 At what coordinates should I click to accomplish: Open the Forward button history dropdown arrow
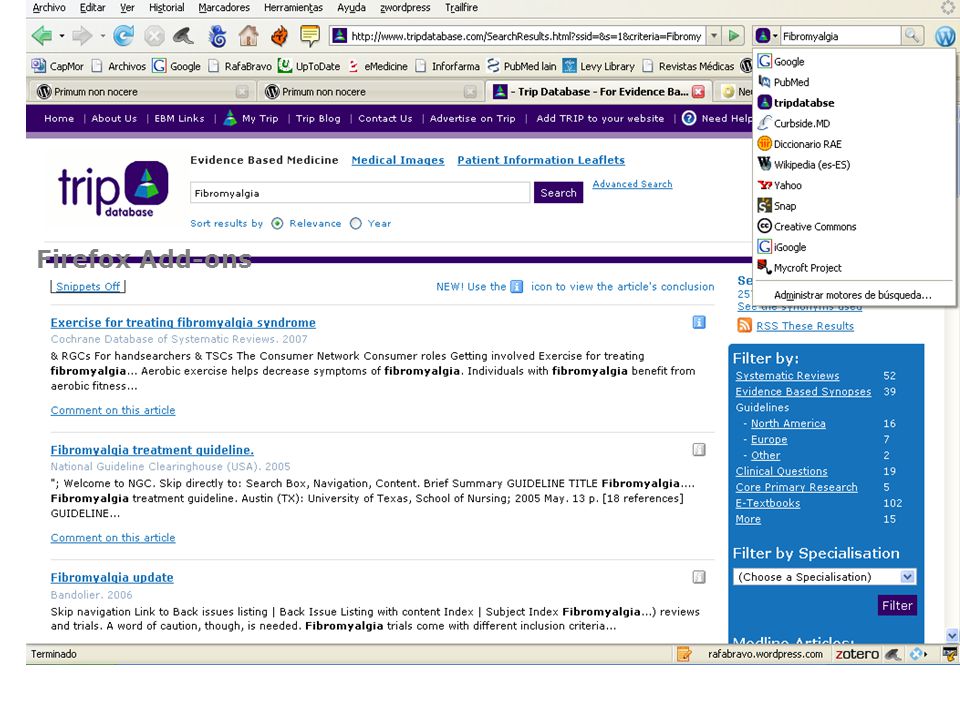pyautogui.click(x=102, y=36)
